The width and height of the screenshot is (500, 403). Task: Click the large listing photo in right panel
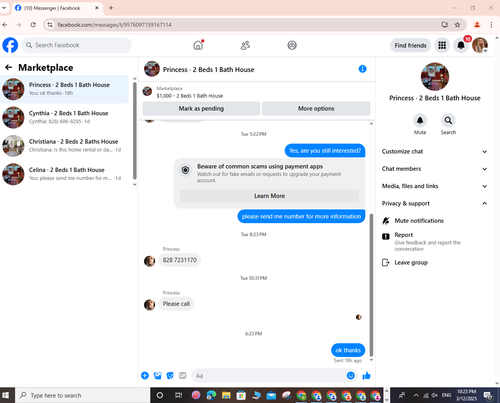click(435, 76)
